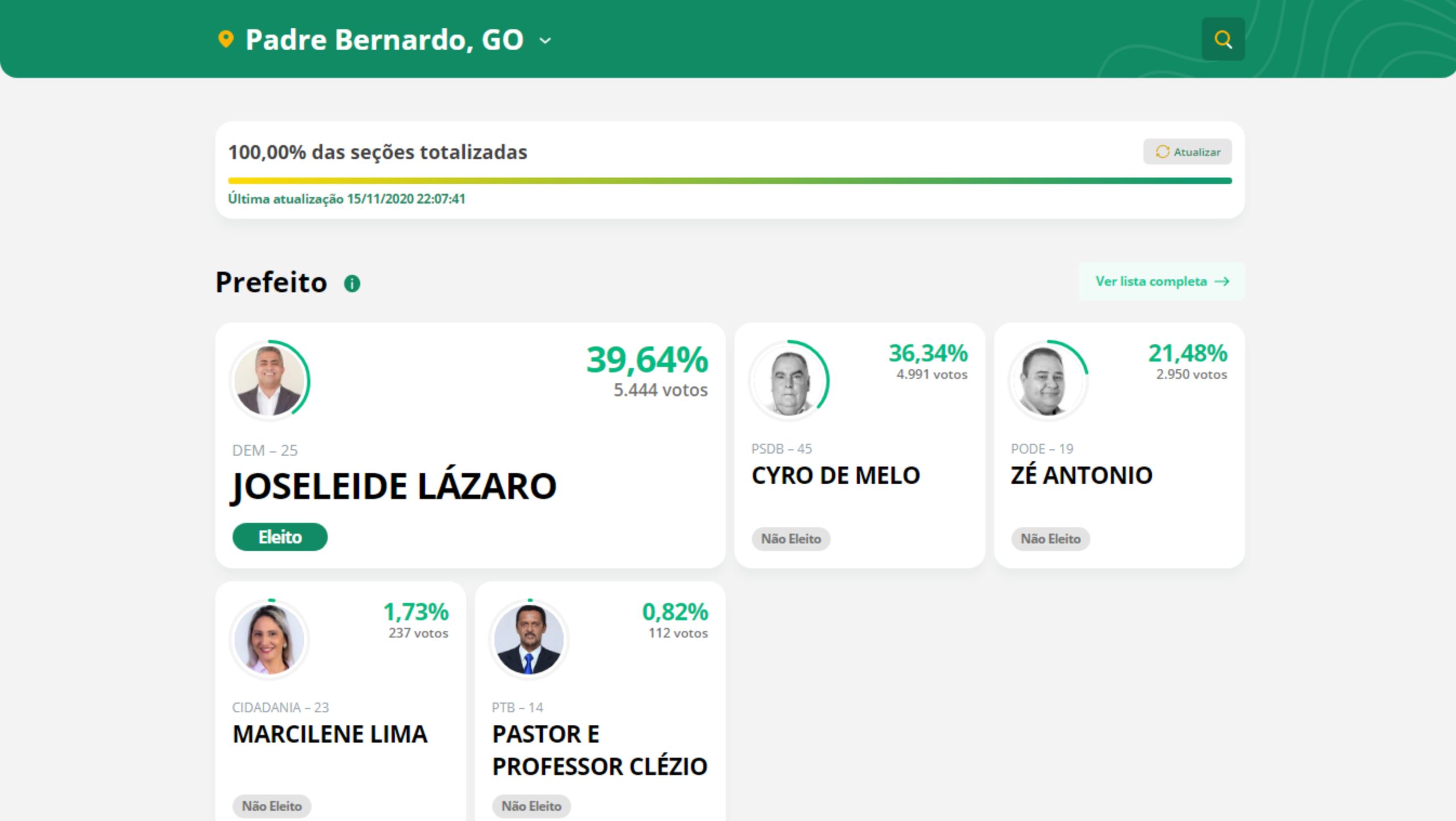
Task: Expand the Padre Bernardo, GO city dropdown
Action: point(545,40)
